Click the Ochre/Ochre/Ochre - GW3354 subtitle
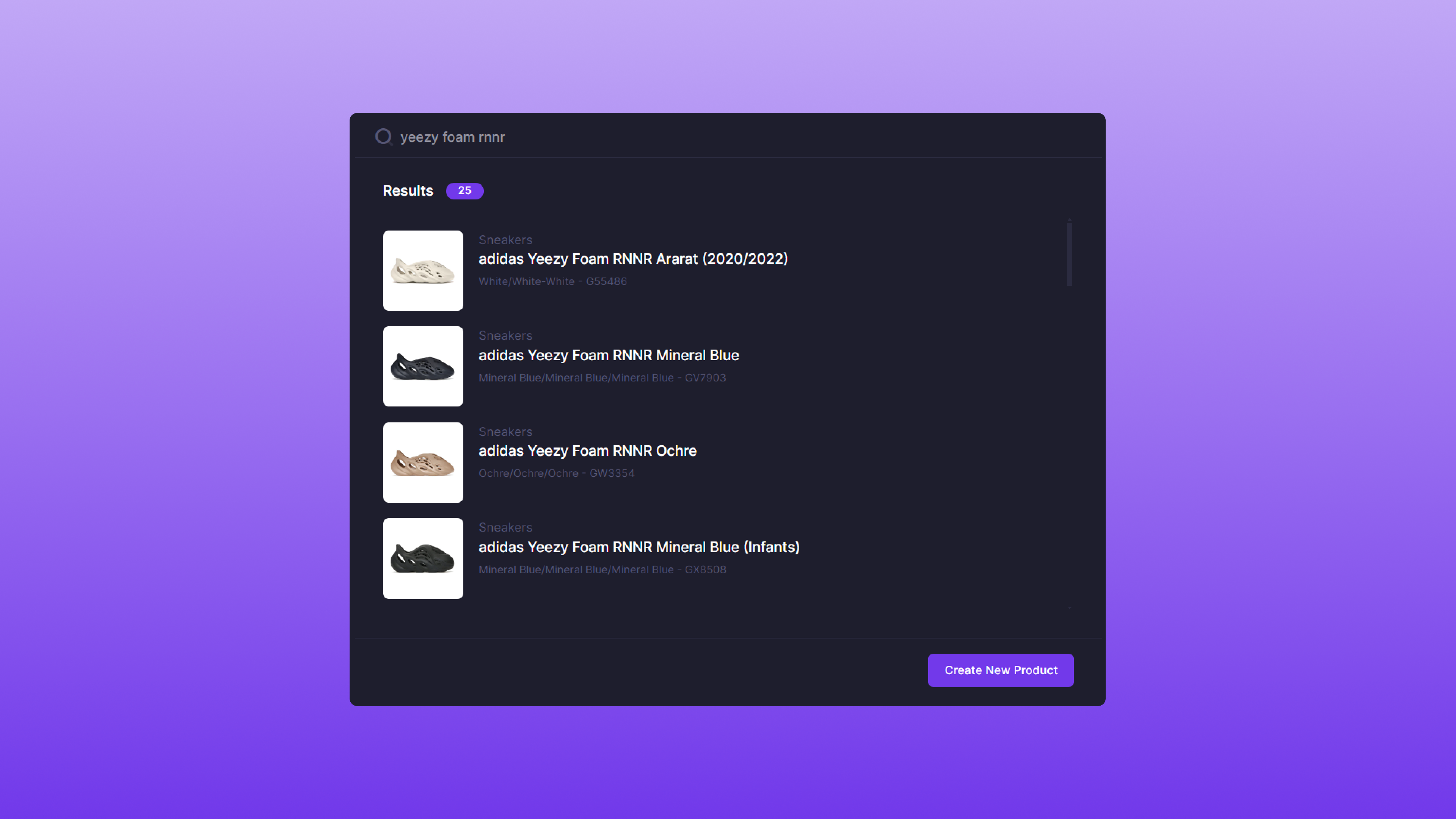Screen dimensions: 1456x819 tap(556, 474)
